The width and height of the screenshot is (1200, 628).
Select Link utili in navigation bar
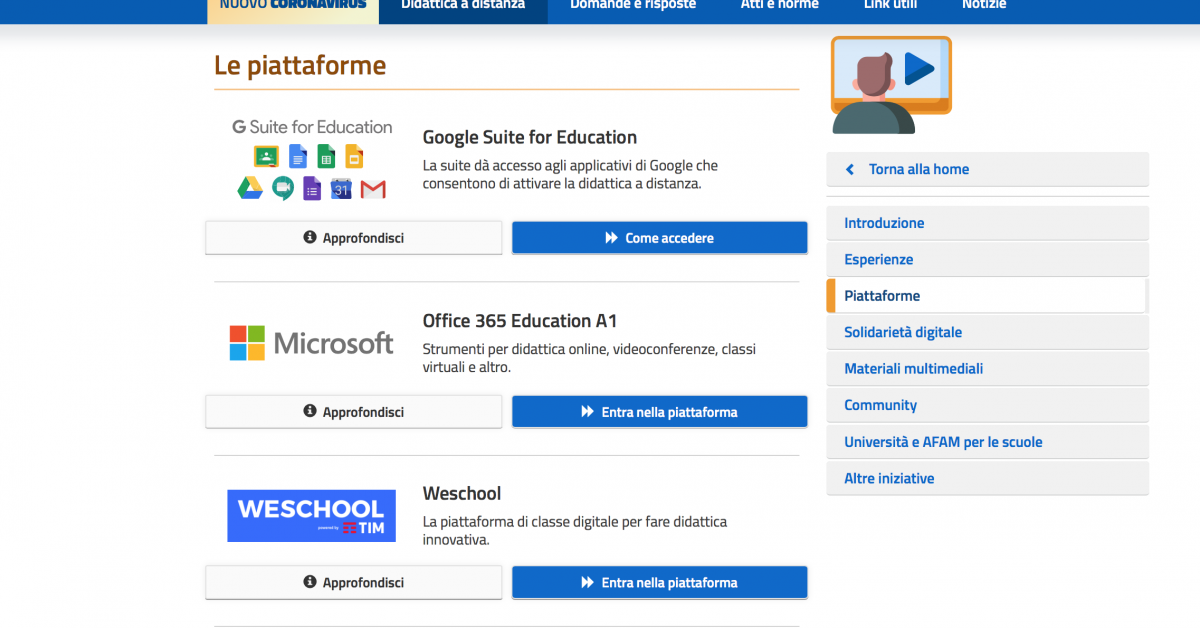pyautogui.click(x=890, y=6)
